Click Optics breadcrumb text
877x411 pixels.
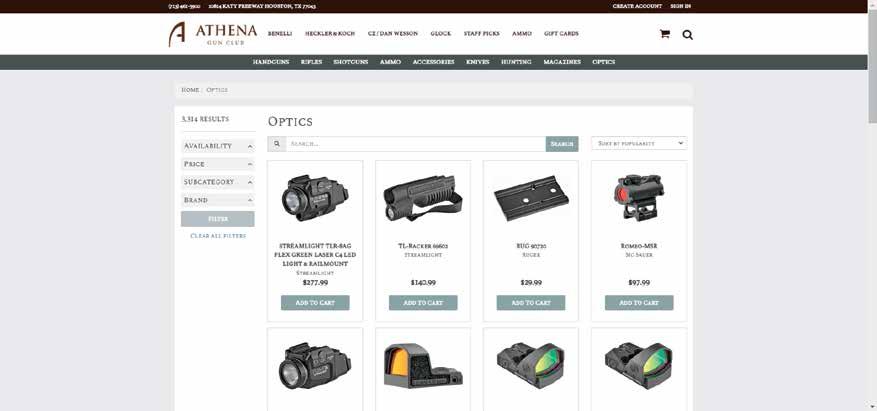tap(217, 90)
